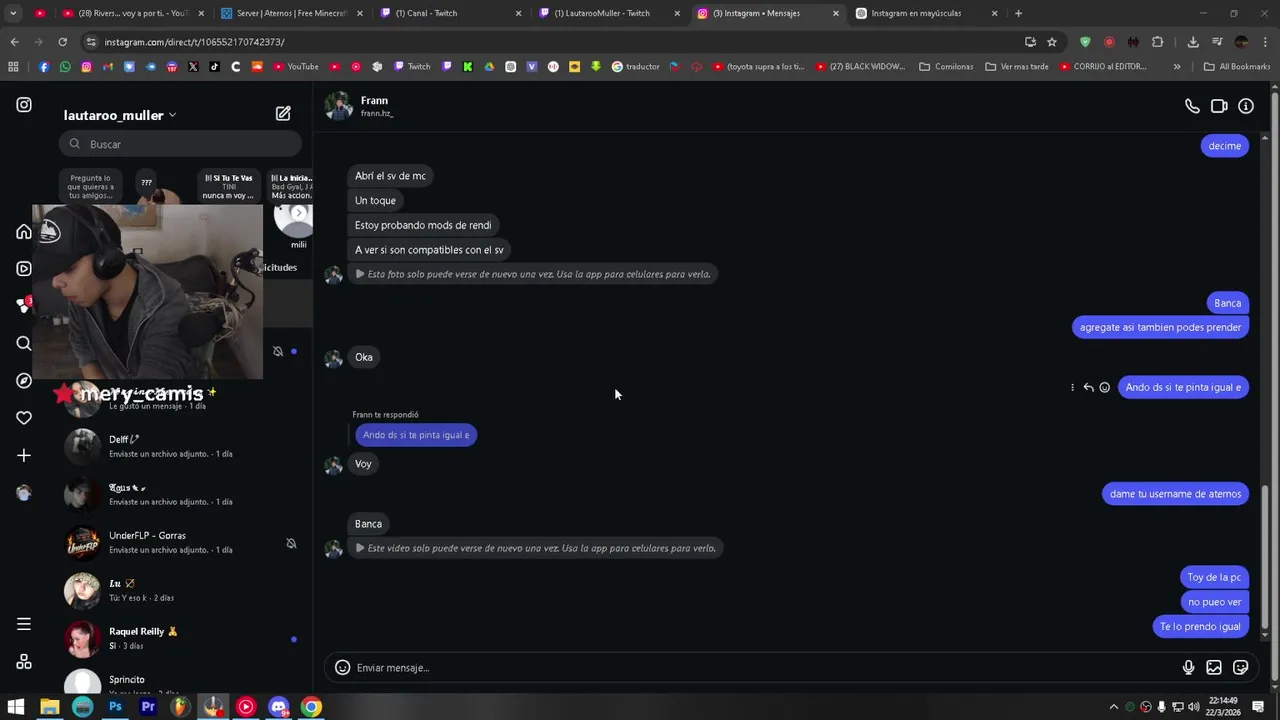Switch to the '(1) Canal - Twitch' tab
Viewport: 1280px width, 720px height.
click(450, 13)
